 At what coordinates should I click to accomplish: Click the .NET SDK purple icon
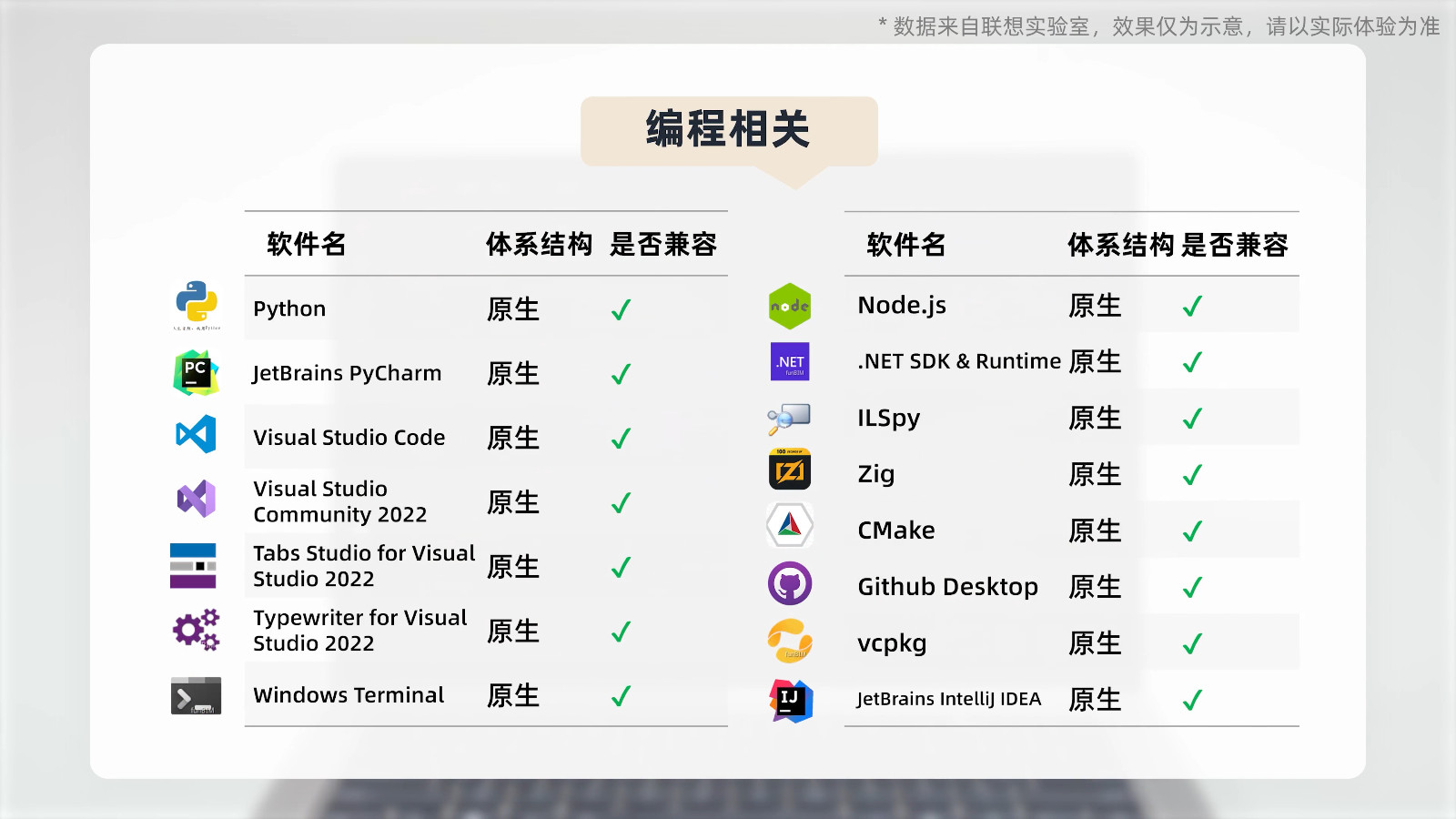790,362
